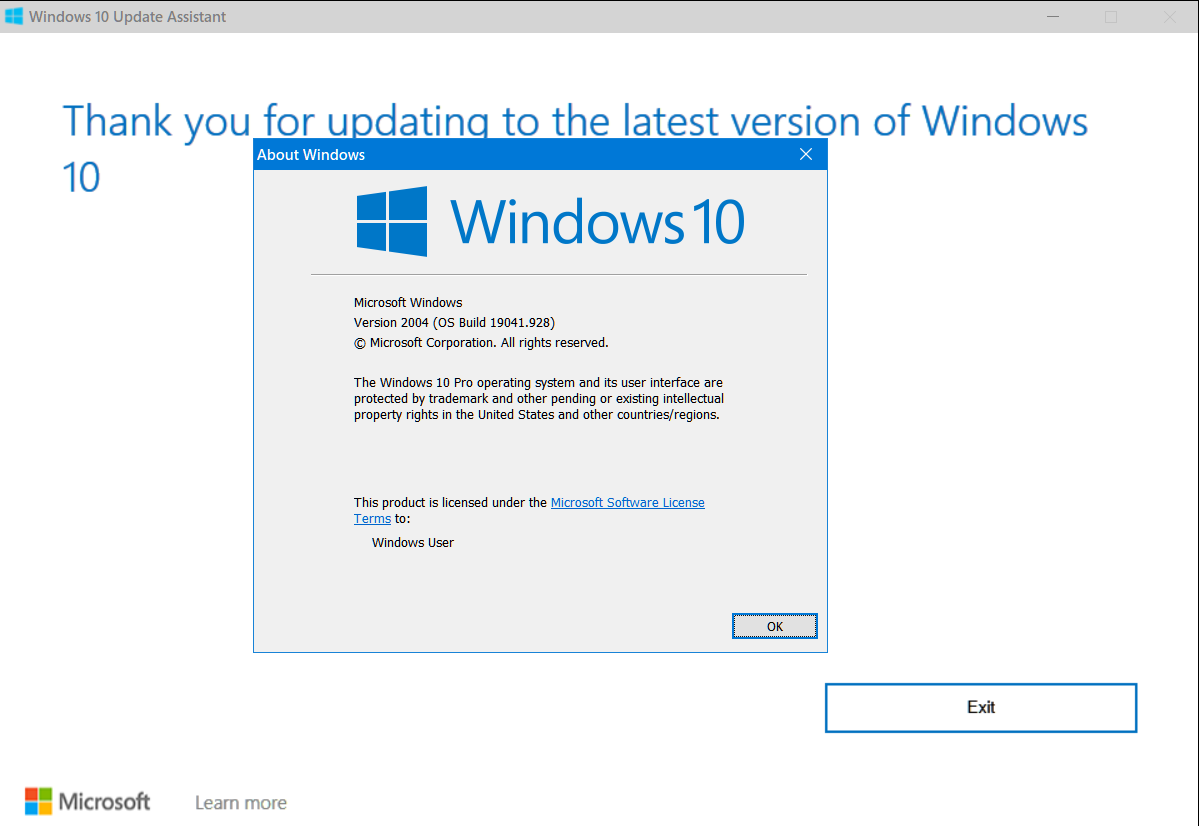Click the 'Windows 10 Update Assistant' title text
This screenshot has height=826, width=1199.
[x=128, y=16]
